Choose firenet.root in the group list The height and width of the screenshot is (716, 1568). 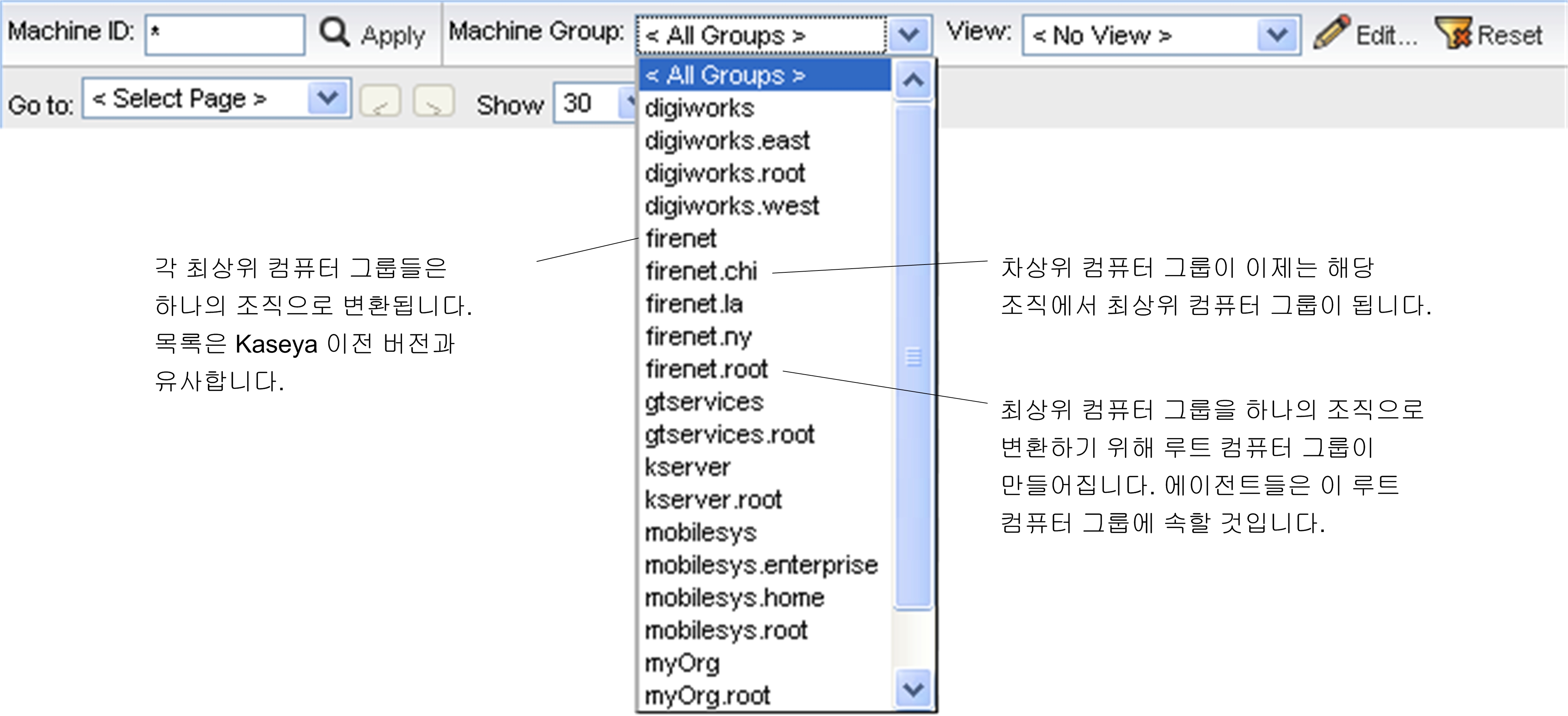click(765, 370)
